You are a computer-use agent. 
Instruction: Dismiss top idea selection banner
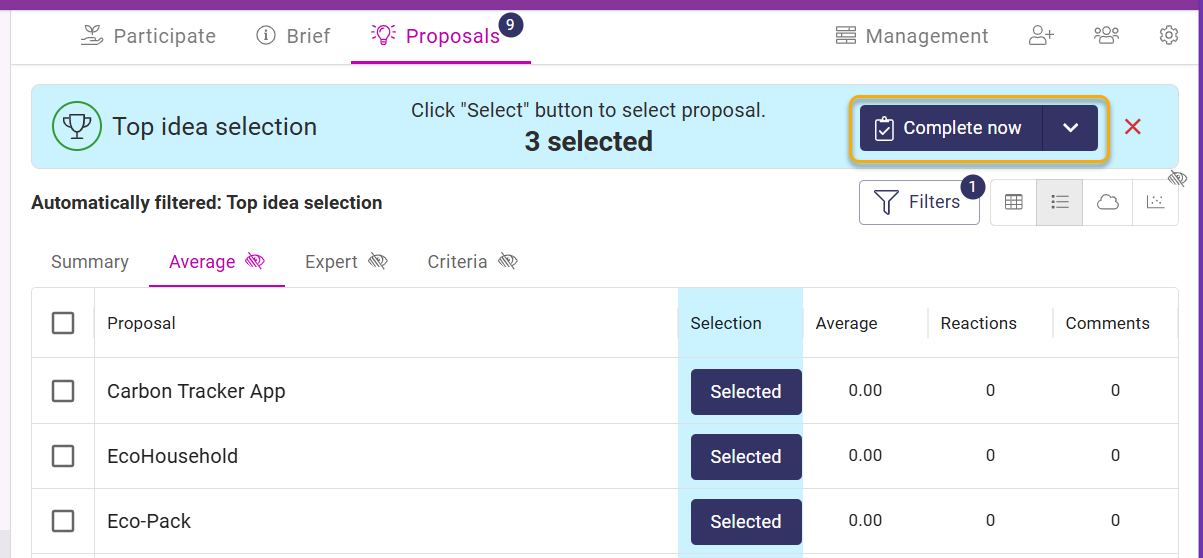(x=1133, y=127)
